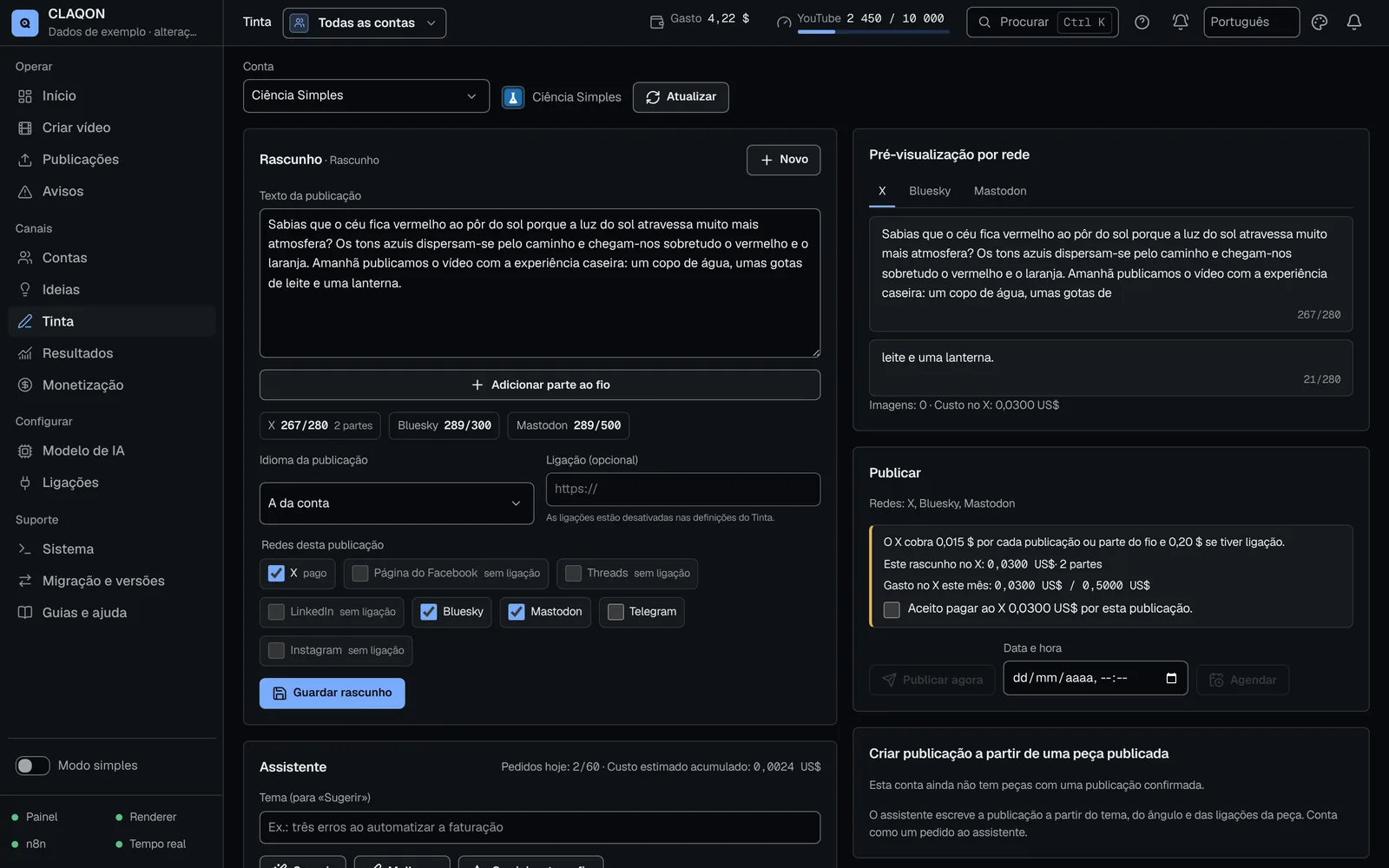Click Adicionar parte ao fio

(x=540, y=385)
